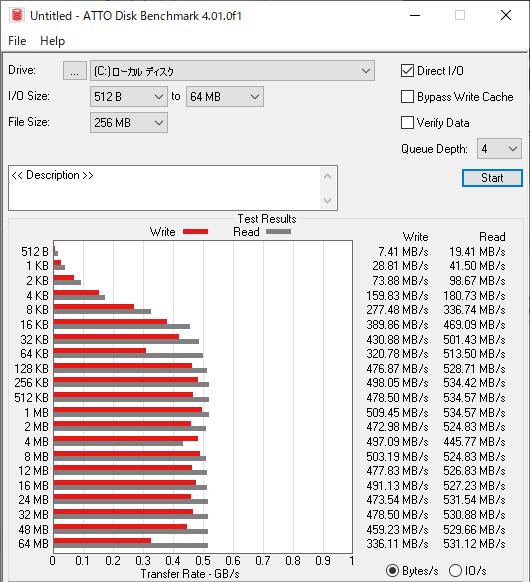Click the gray Read legend color bar
The height and width of the screenshot is (582, 530).
click(x=279, y=232)
